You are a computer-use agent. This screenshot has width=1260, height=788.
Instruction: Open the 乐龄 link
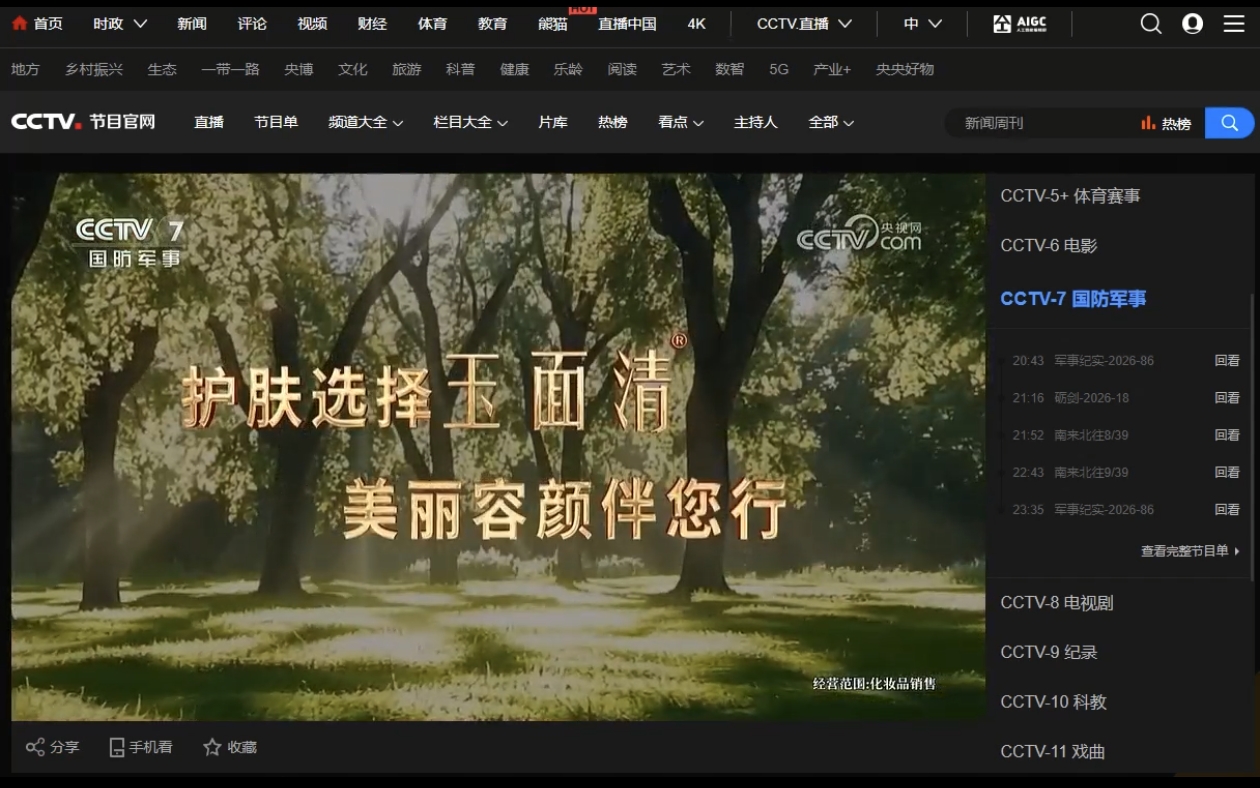[x=568, y=69]
